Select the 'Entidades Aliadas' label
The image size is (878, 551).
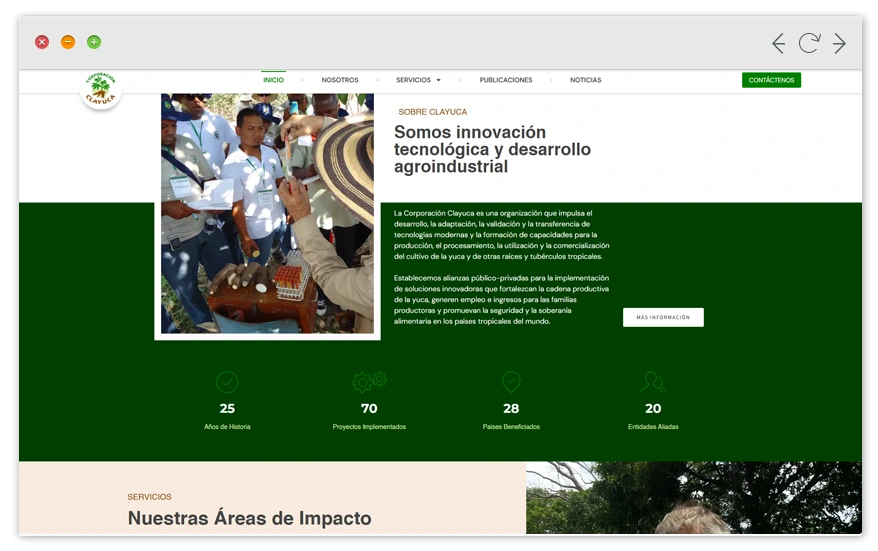coord(653,427)
